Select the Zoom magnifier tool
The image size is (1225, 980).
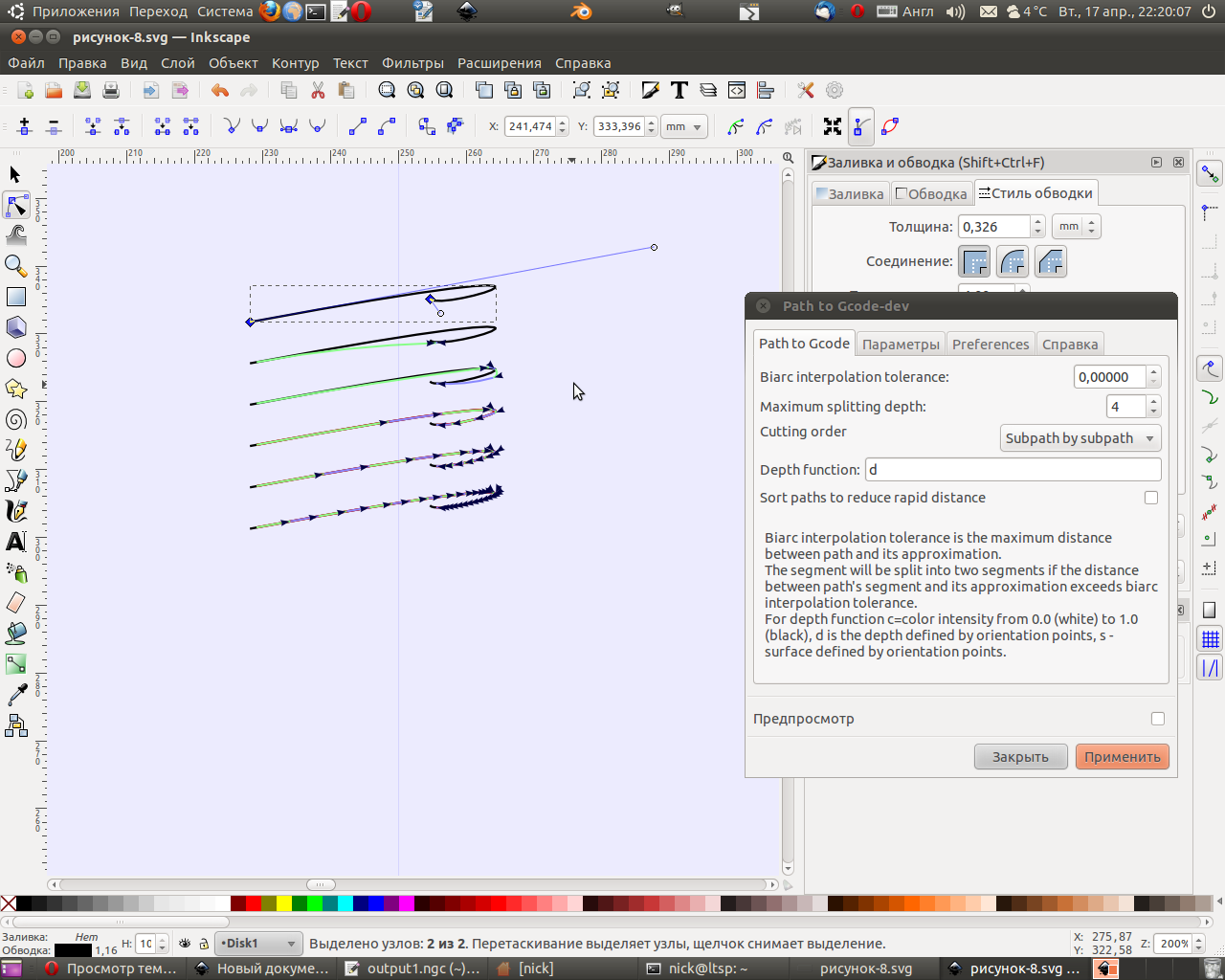(x=15, y=266)
